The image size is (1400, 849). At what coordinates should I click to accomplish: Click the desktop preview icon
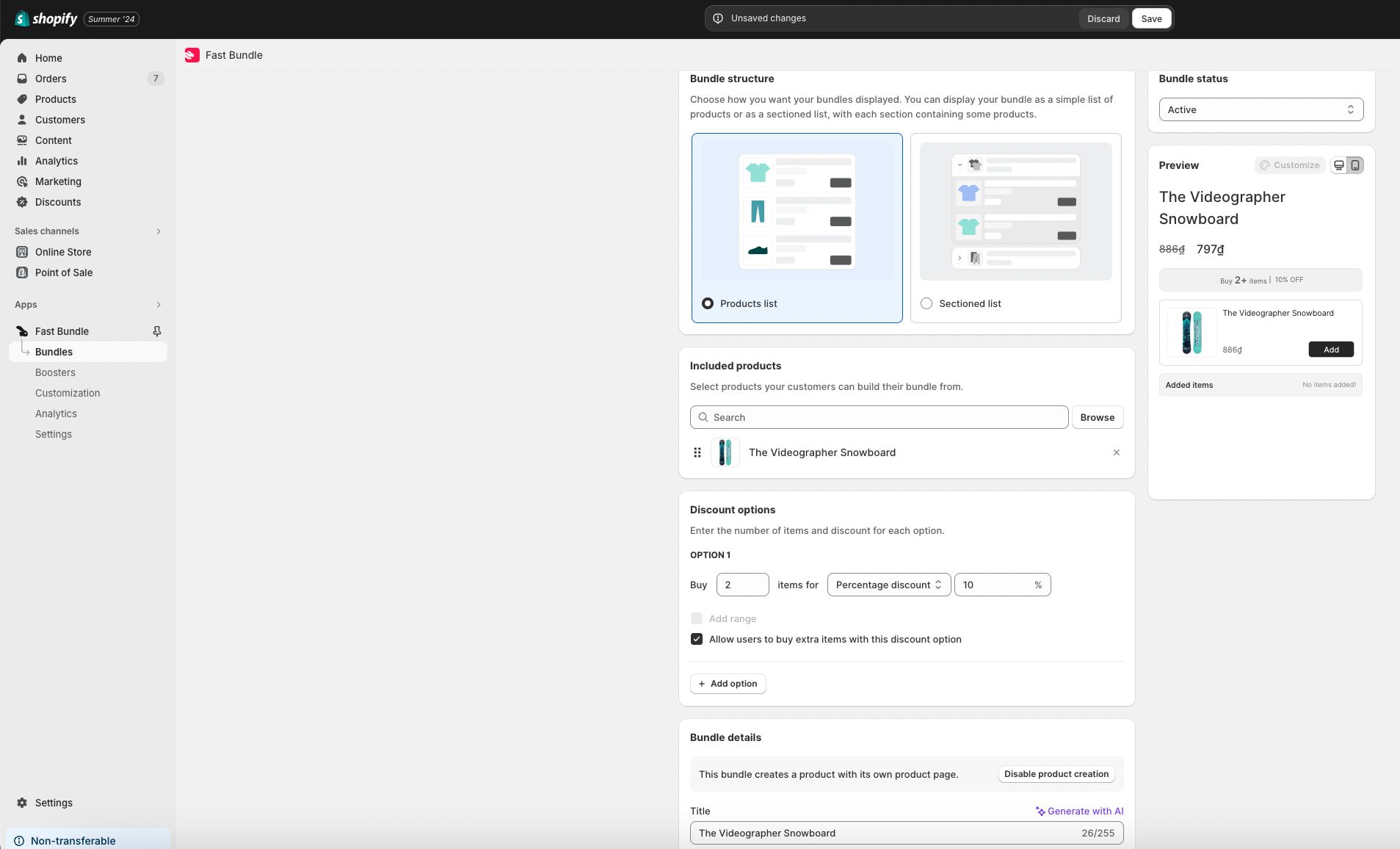point(1339,165)
